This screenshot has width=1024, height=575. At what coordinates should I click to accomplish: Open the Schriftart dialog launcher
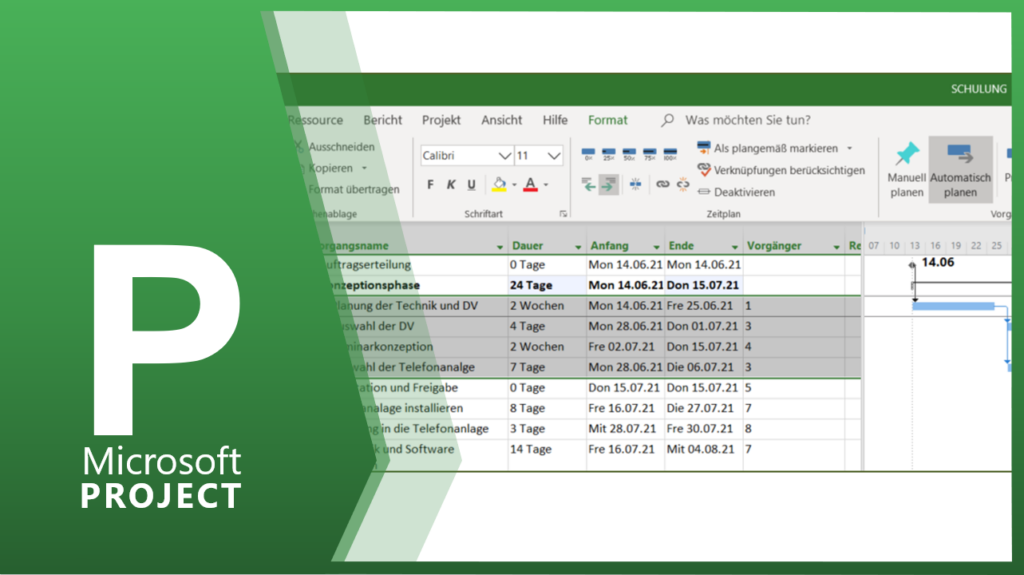563,214
